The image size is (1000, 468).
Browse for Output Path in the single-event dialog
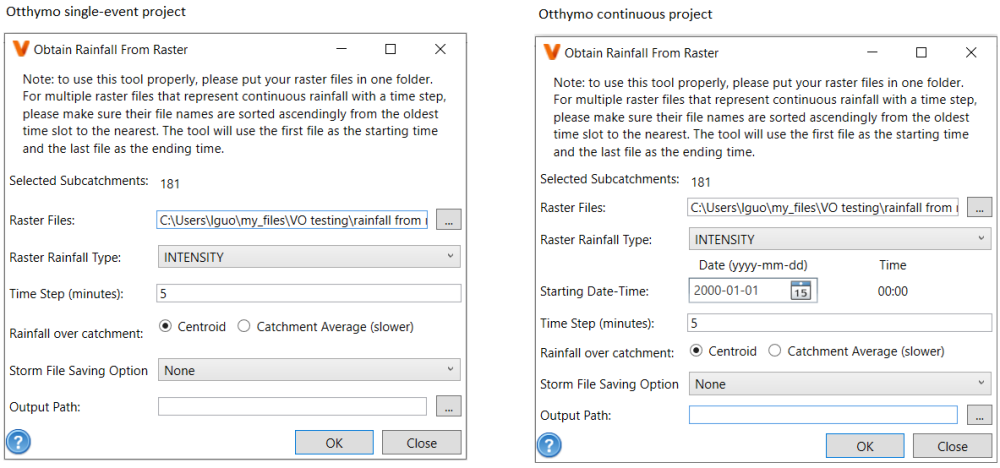pos(449,406)
